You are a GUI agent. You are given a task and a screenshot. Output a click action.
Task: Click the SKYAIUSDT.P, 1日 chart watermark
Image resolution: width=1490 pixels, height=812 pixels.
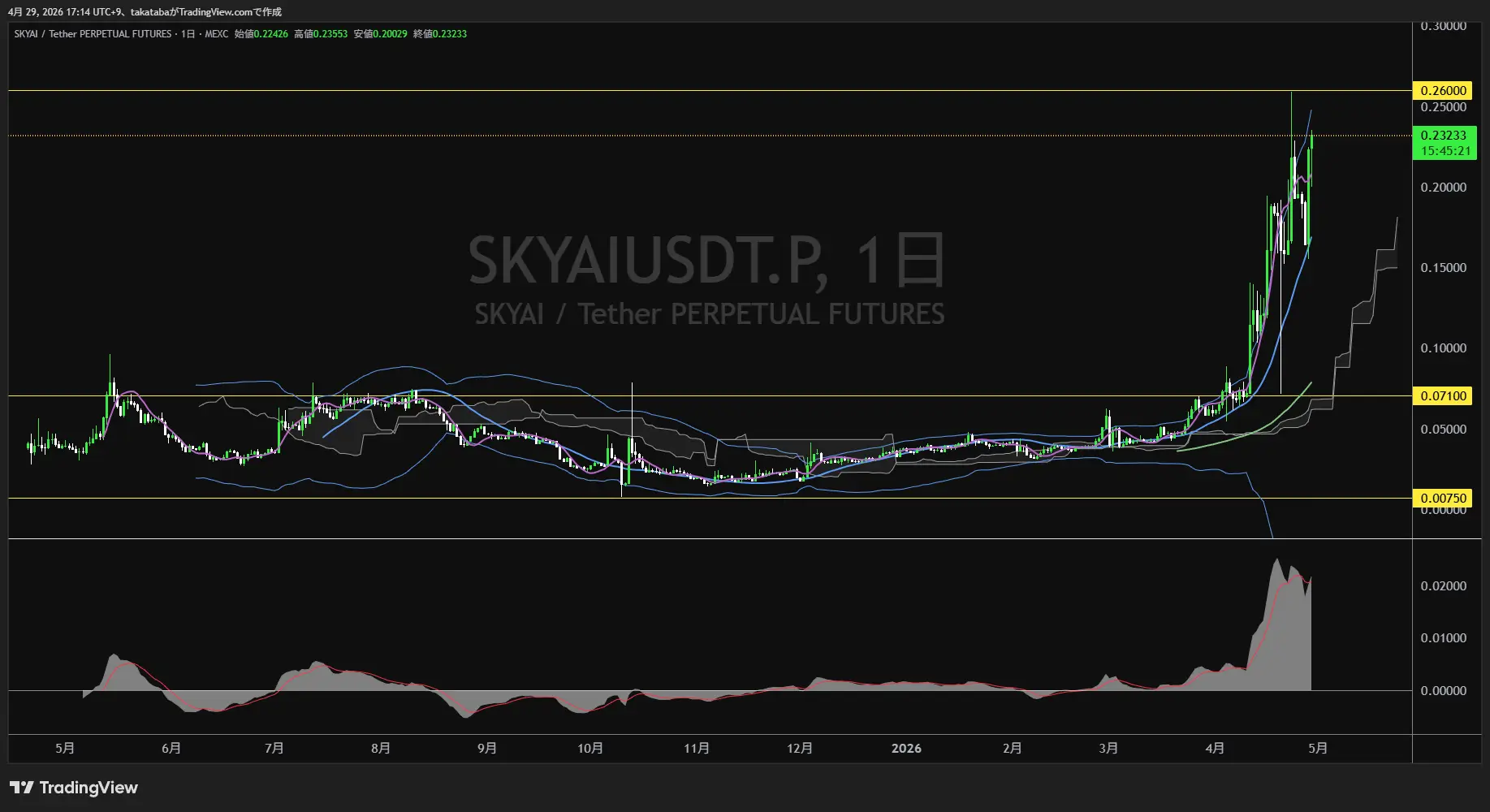click(706, 261)
